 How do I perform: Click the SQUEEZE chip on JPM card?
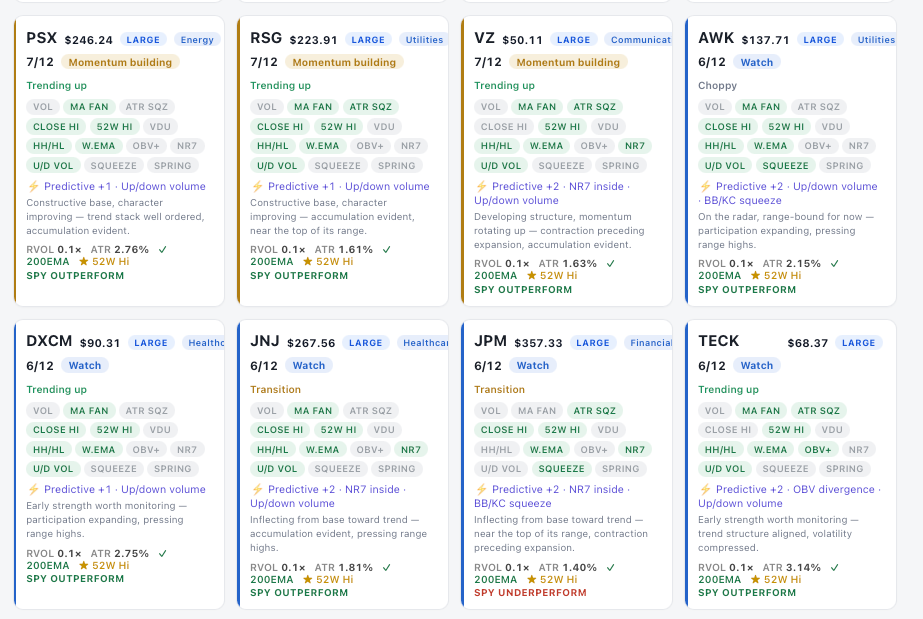[x=562, y=469]
